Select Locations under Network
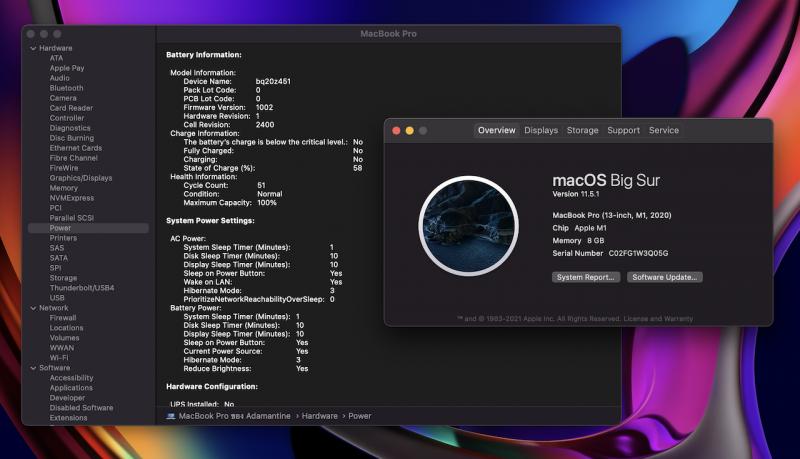Viewport: 800px width, 459px height. [66, 328]
